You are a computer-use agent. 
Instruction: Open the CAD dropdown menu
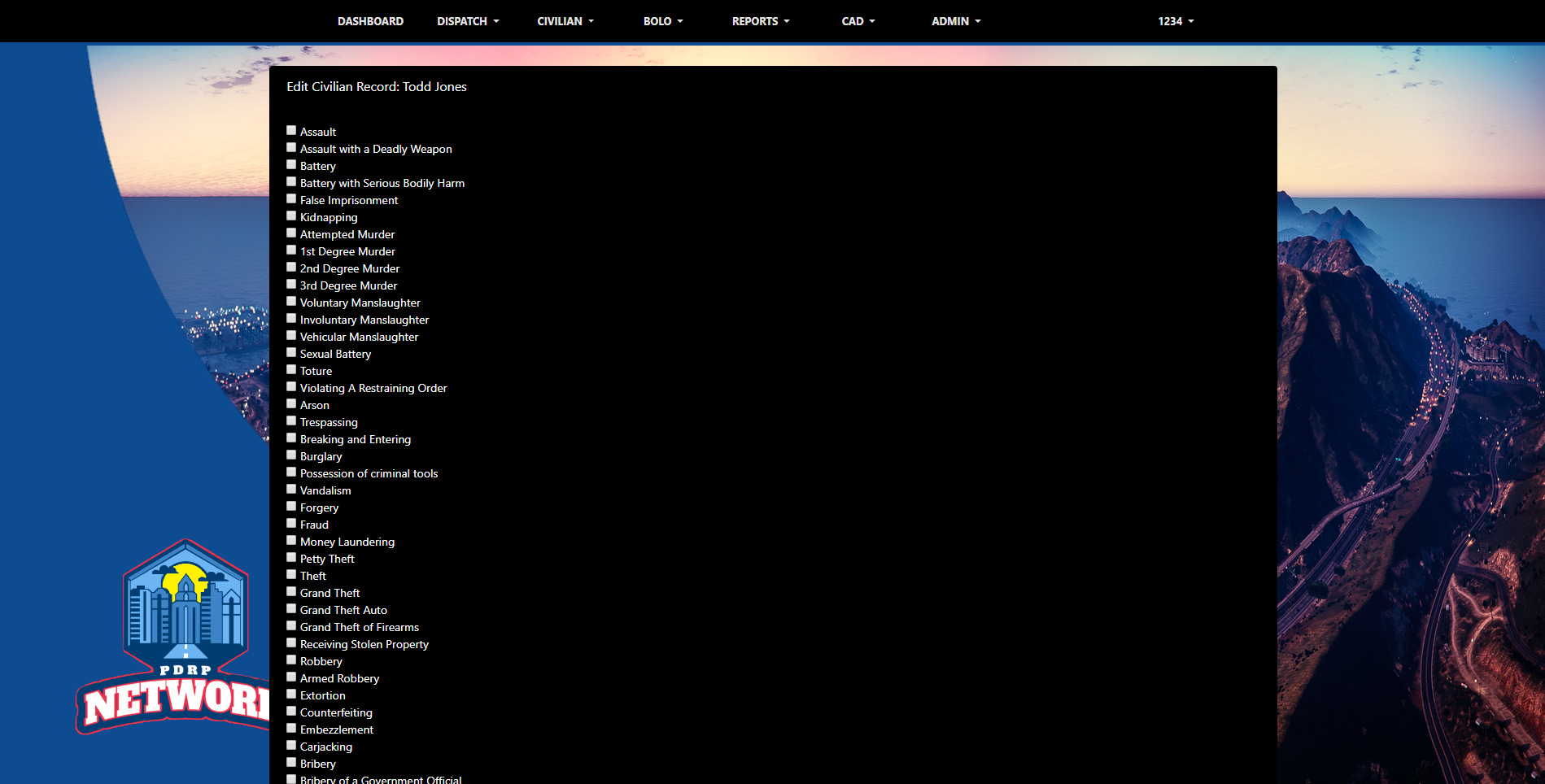pos(858,21)
